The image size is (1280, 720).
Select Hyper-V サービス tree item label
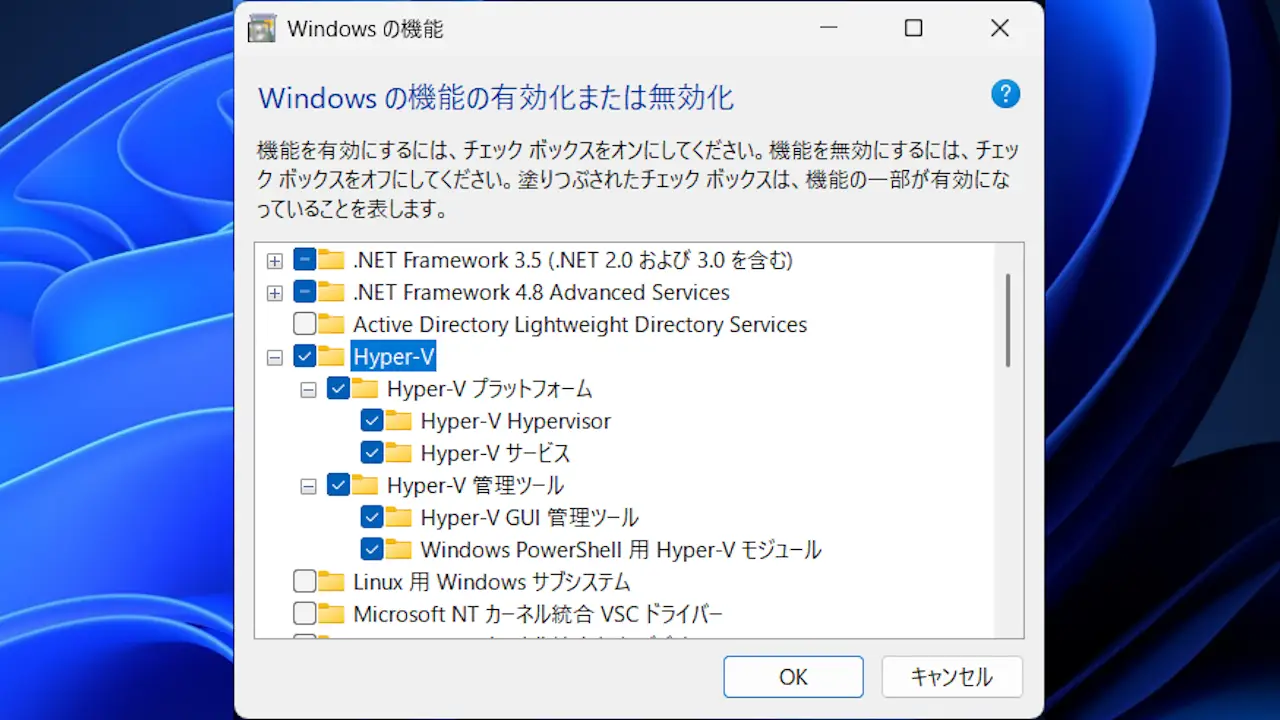tap(495, 453)
